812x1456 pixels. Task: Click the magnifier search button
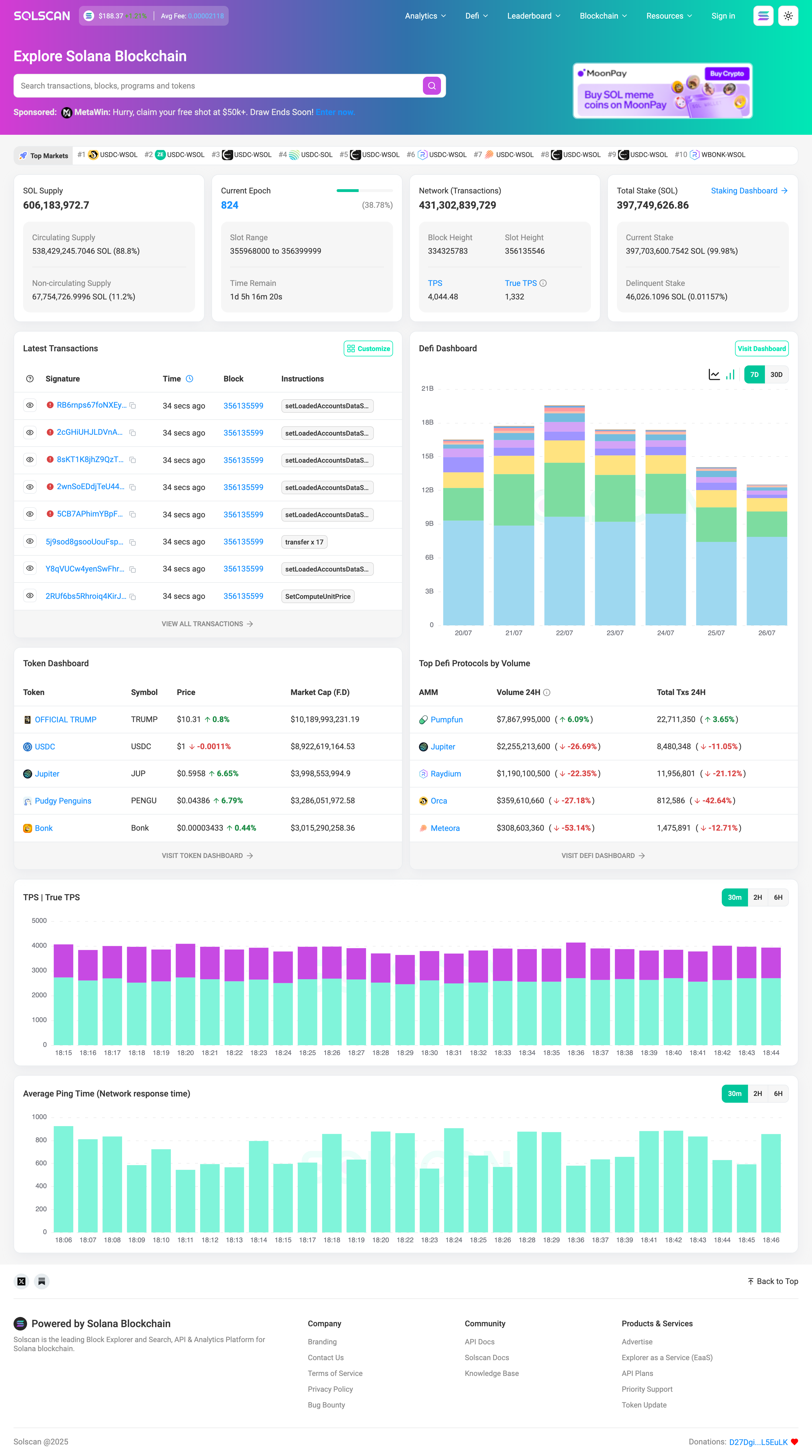tap(432, 86)
